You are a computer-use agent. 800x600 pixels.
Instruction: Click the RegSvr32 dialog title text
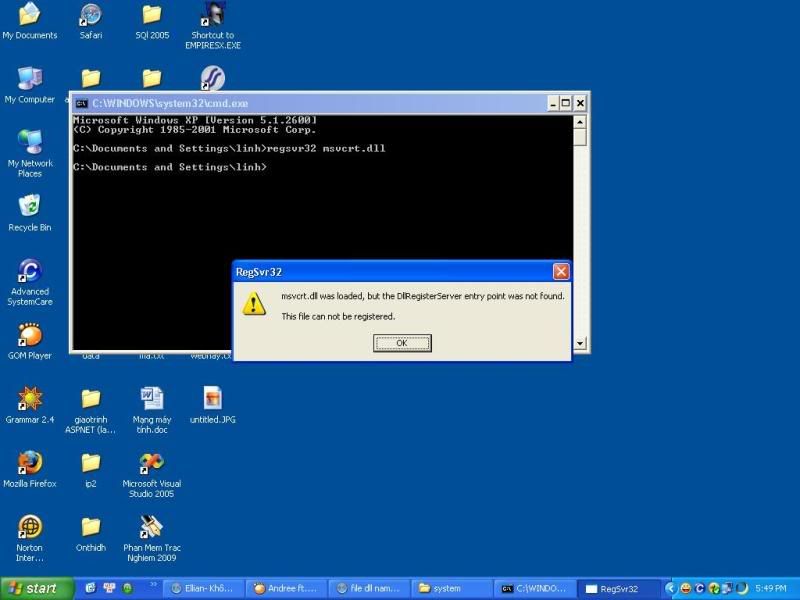coord(259,272)
